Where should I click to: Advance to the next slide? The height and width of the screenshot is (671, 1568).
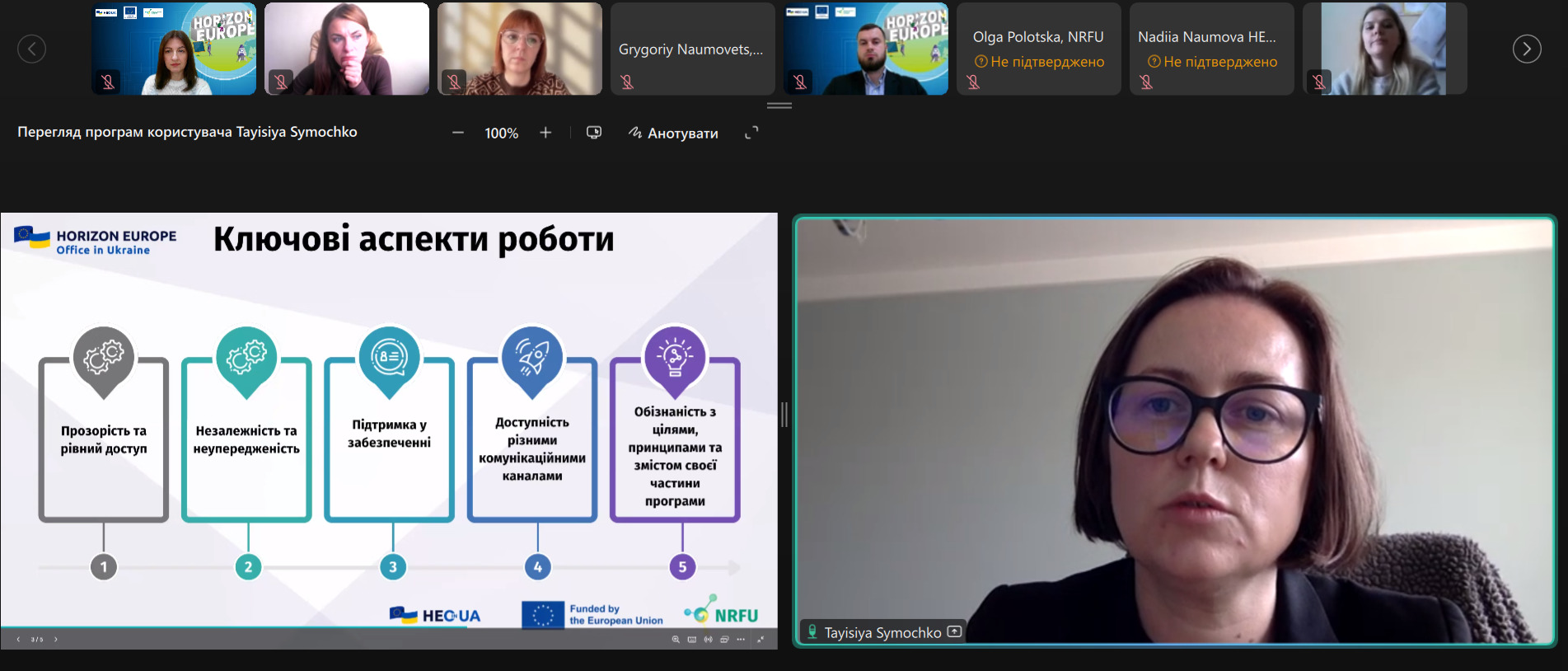(x=56, y=639)
